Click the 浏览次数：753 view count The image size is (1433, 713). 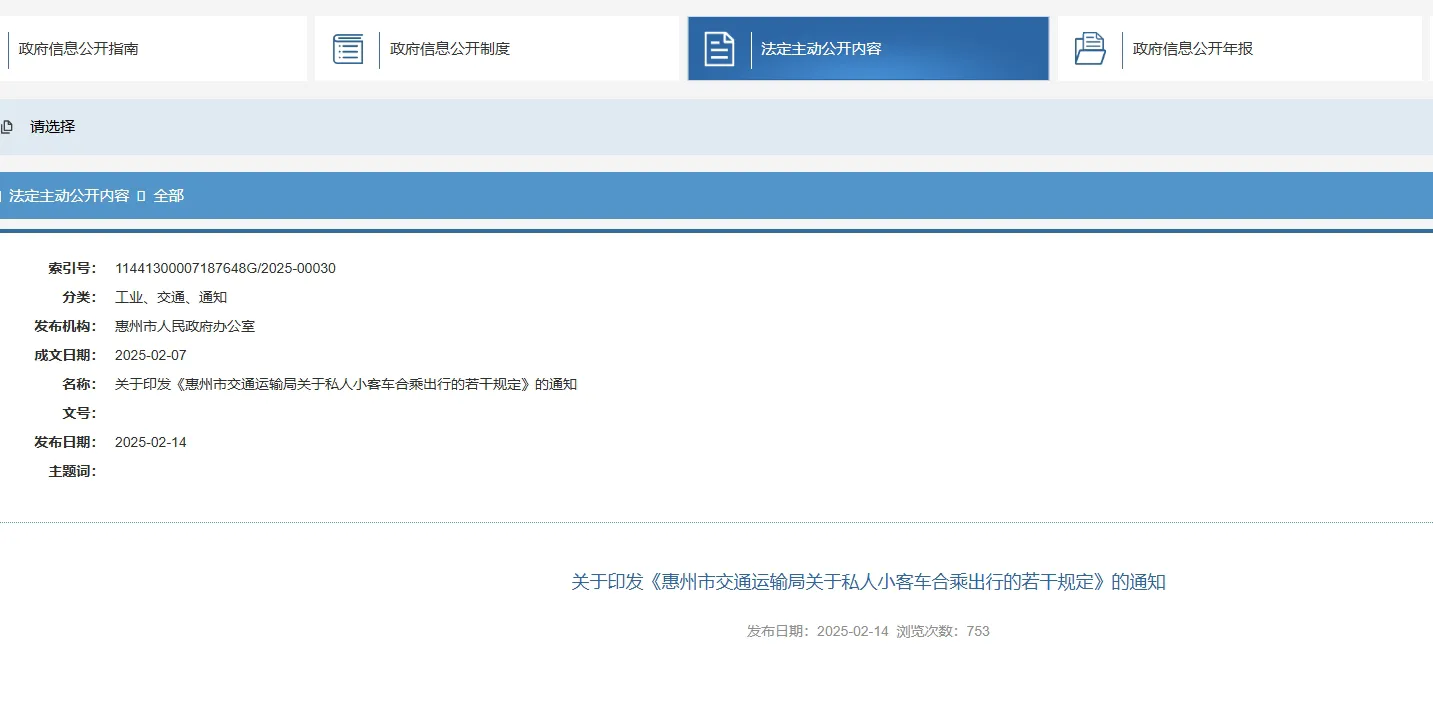(x=943, y=631)
